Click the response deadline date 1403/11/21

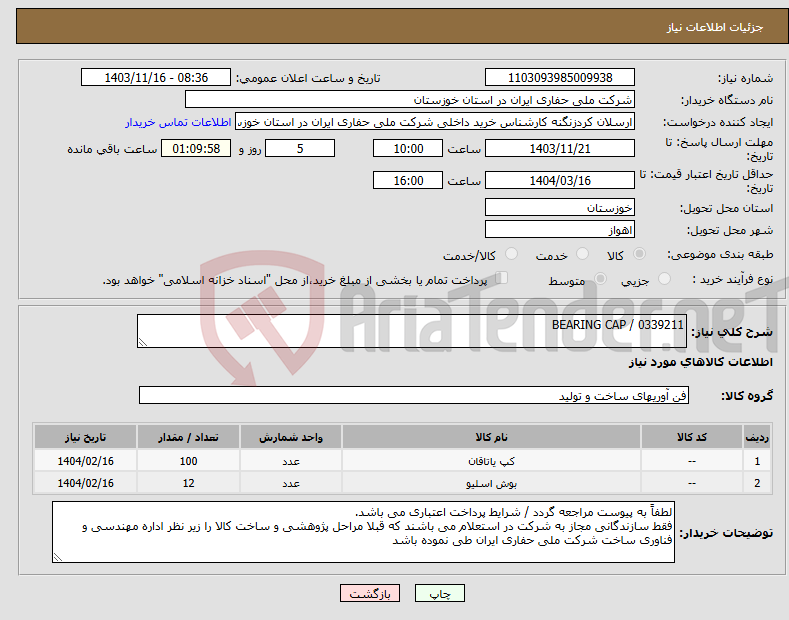[560, 148]
